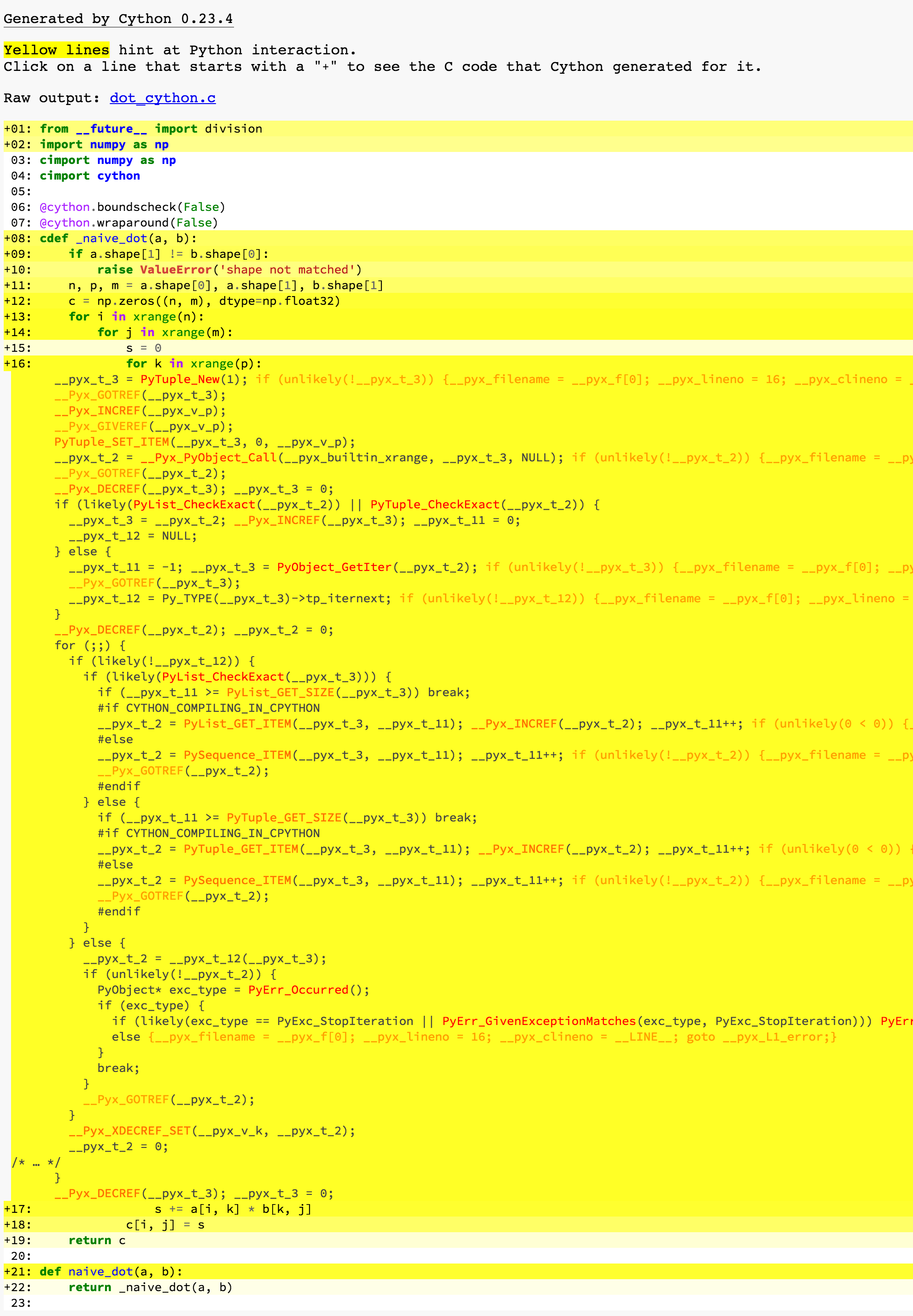Expand line 22 return _naive_dot(a, b)
Viewport: 913px width, 1316px height.
click(x=150, y=1287)
